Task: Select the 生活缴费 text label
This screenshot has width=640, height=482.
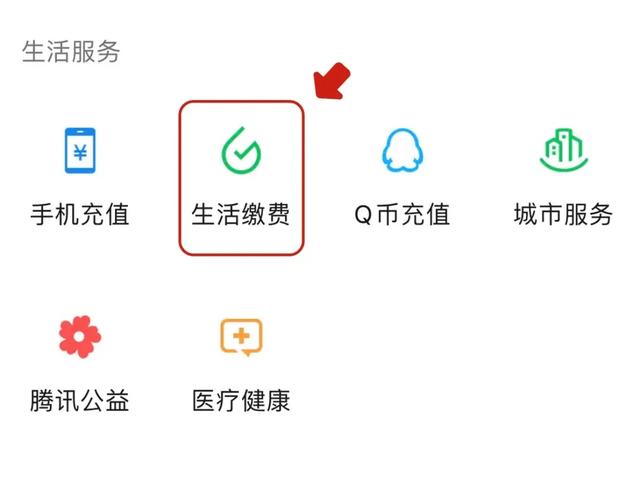Action: pyautogui.click(x=241, y=214)
